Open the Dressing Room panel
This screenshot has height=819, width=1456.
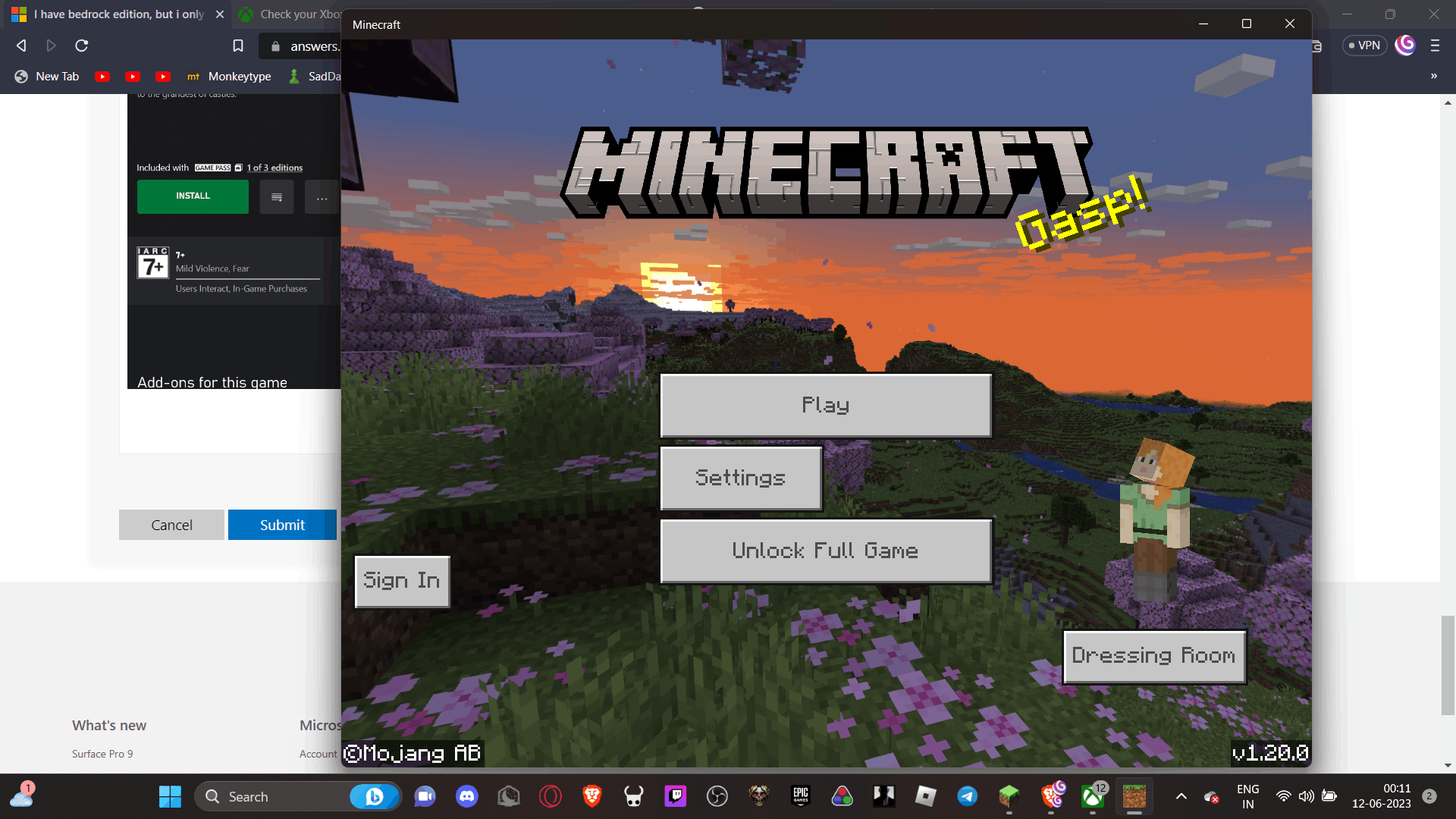pyautogui.click(x=1154, y=655)
